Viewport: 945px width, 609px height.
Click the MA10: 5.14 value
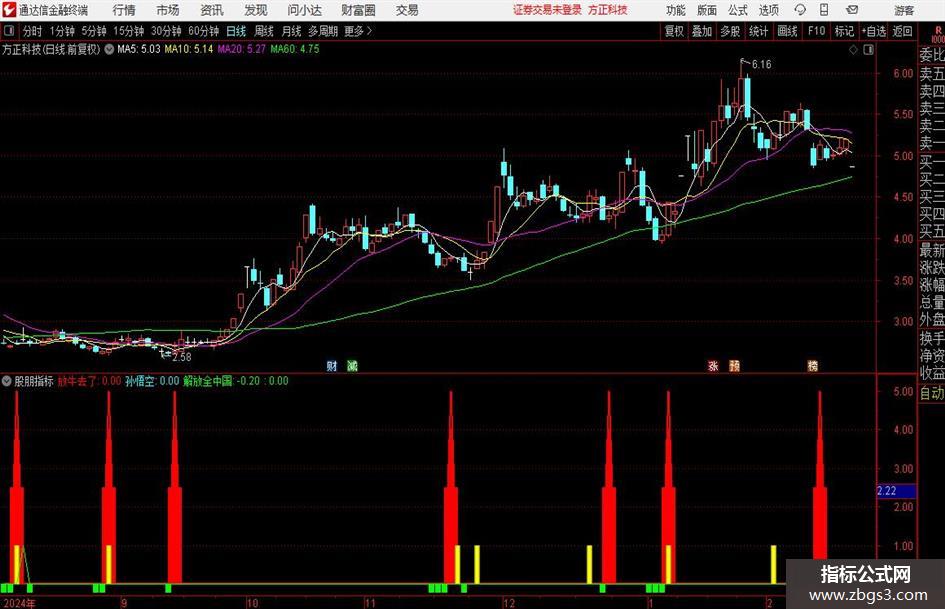coord(189,49)
